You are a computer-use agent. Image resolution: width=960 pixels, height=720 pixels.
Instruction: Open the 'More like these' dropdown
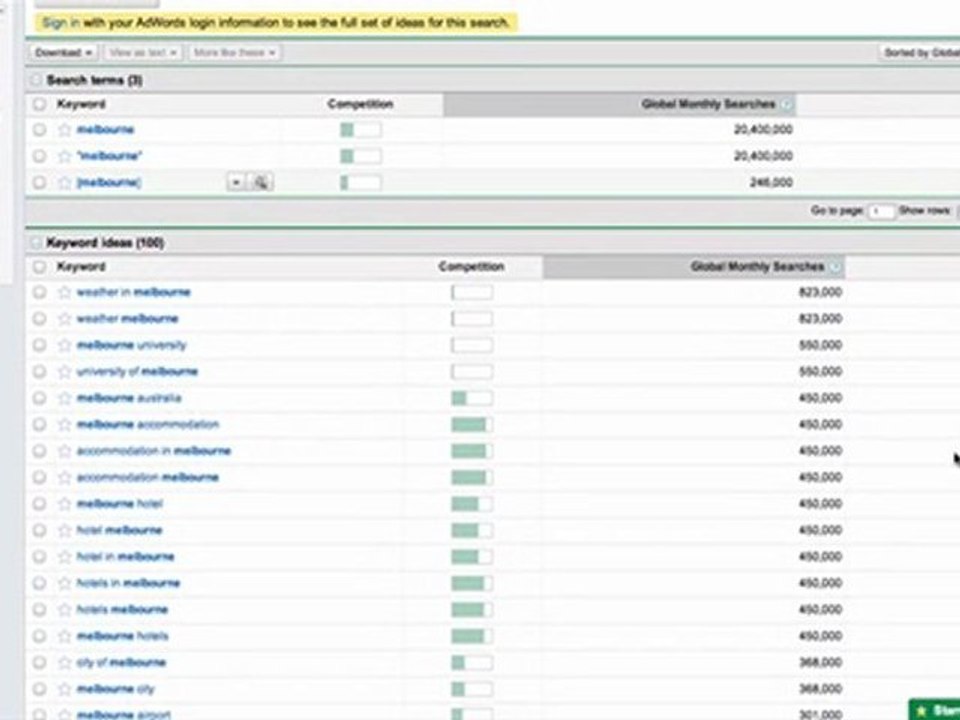234,53
